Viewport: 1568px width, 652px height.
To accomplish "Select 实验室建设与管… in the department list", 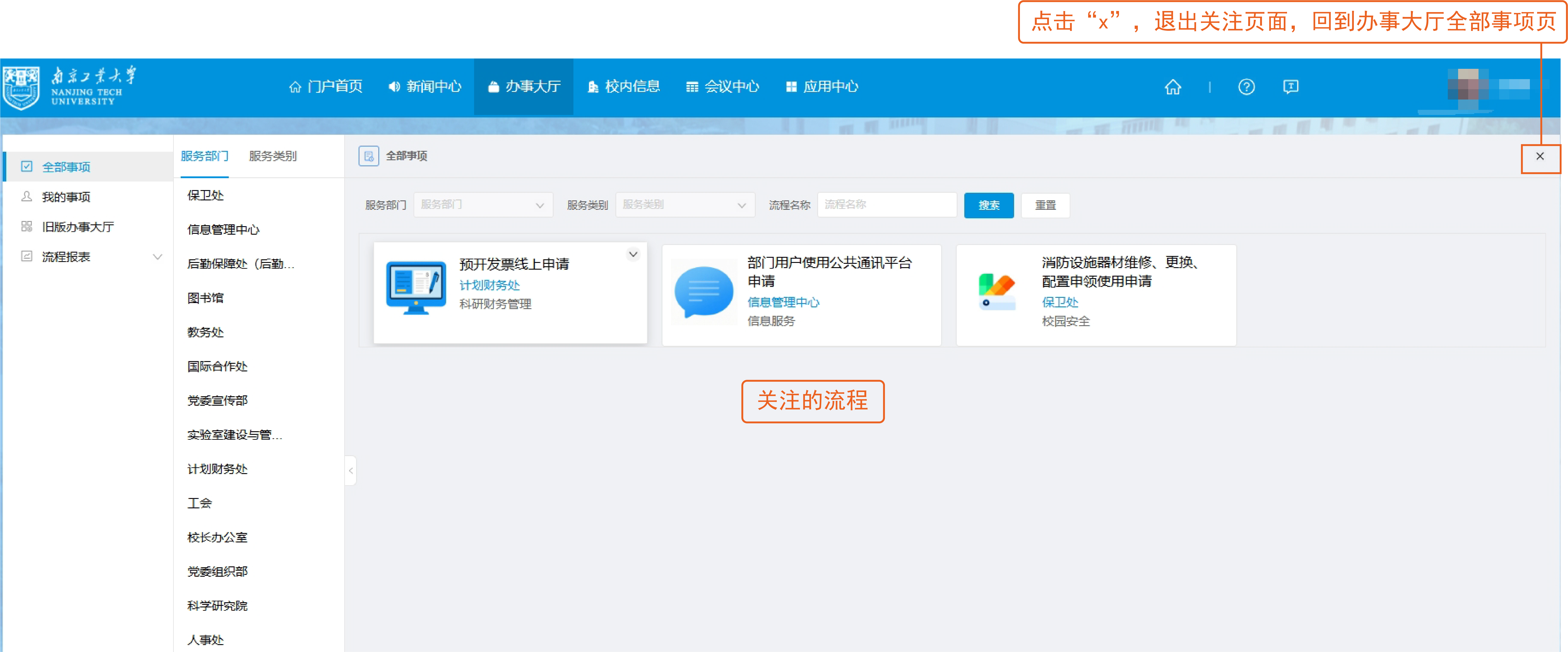I will [x=235, y=435].
